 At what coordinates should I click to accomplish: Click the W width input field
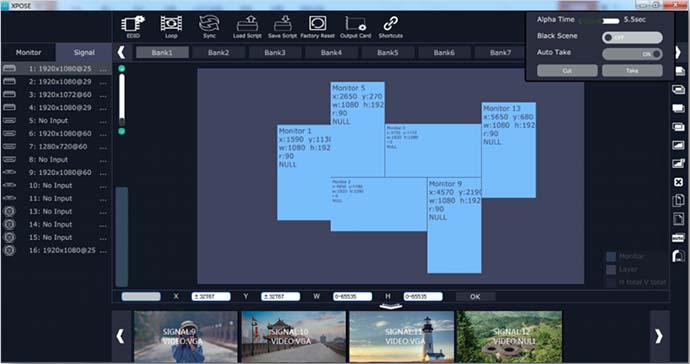click(352, 297)
